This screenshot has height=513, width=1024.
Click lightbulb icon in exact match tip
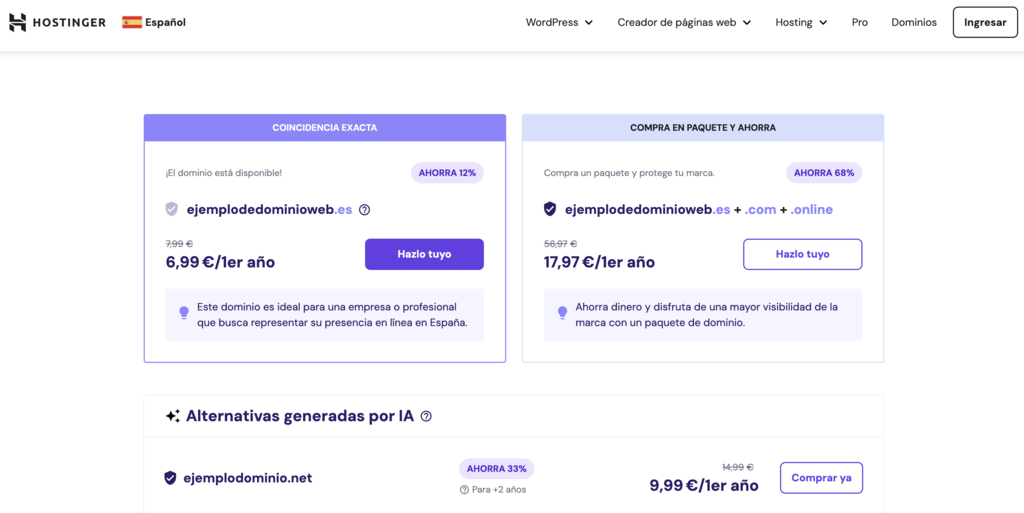click(184, 313)
